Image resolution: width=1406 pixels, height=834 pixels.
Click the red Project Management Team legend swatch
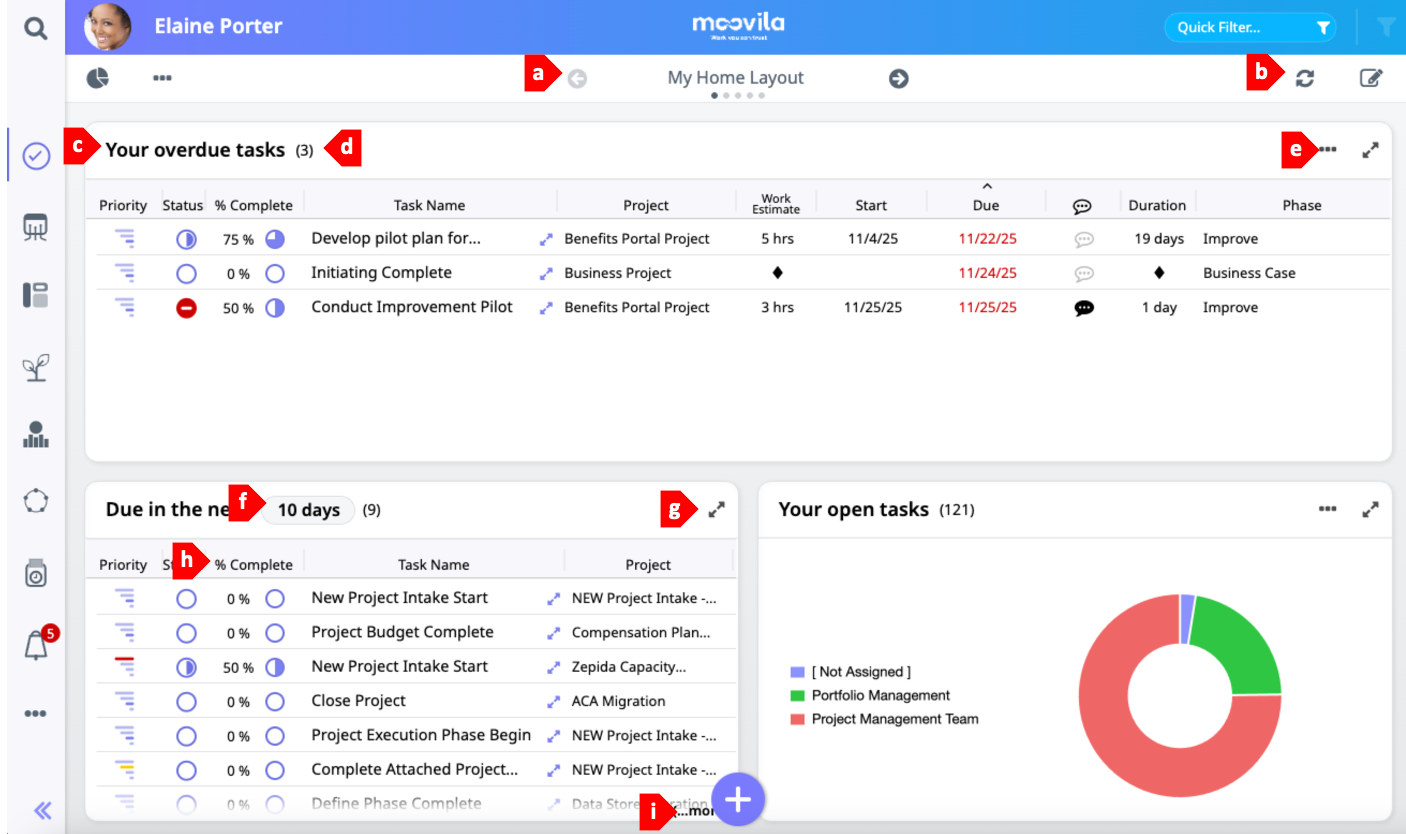(x=797, y=720)
